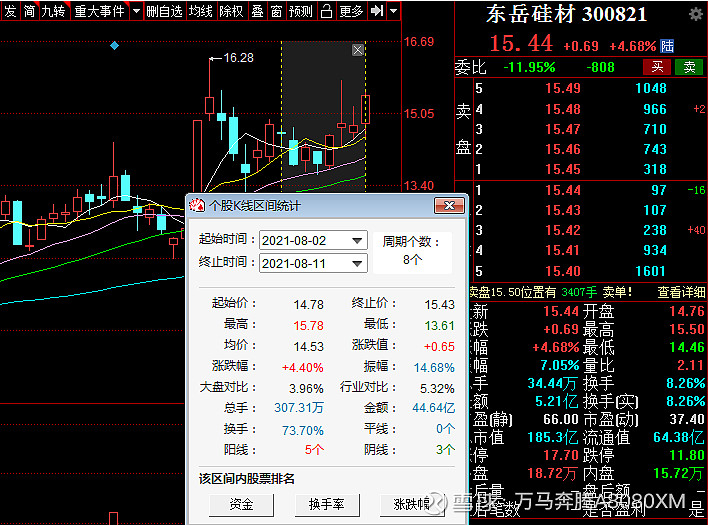The height and width of the screenshot is (525, 708).
Task: Click the 16.69 price axis label
Action: [419, 42]
